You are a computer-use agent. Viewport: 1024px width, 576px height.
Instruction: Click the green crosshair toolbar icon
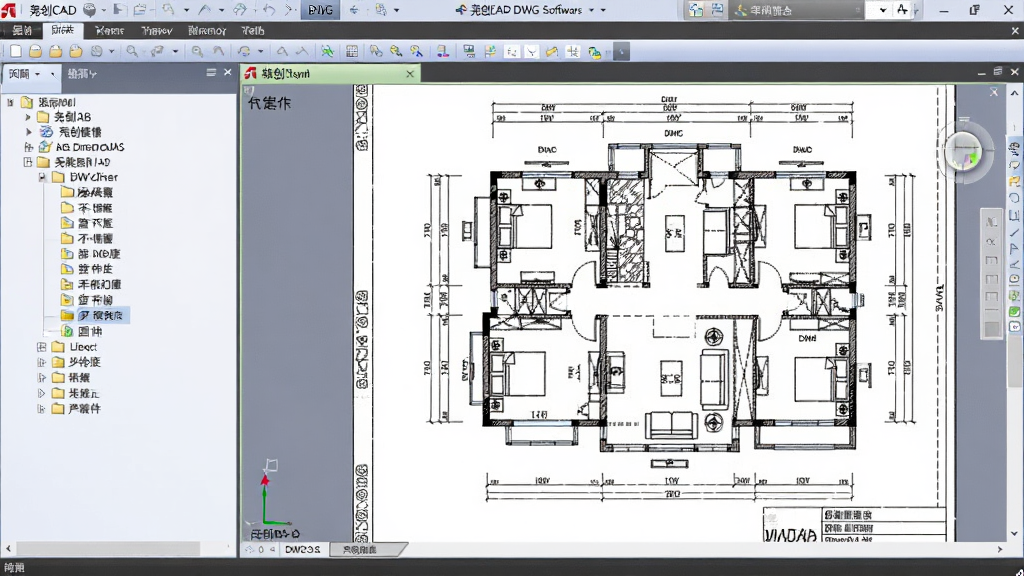point(327,51)
